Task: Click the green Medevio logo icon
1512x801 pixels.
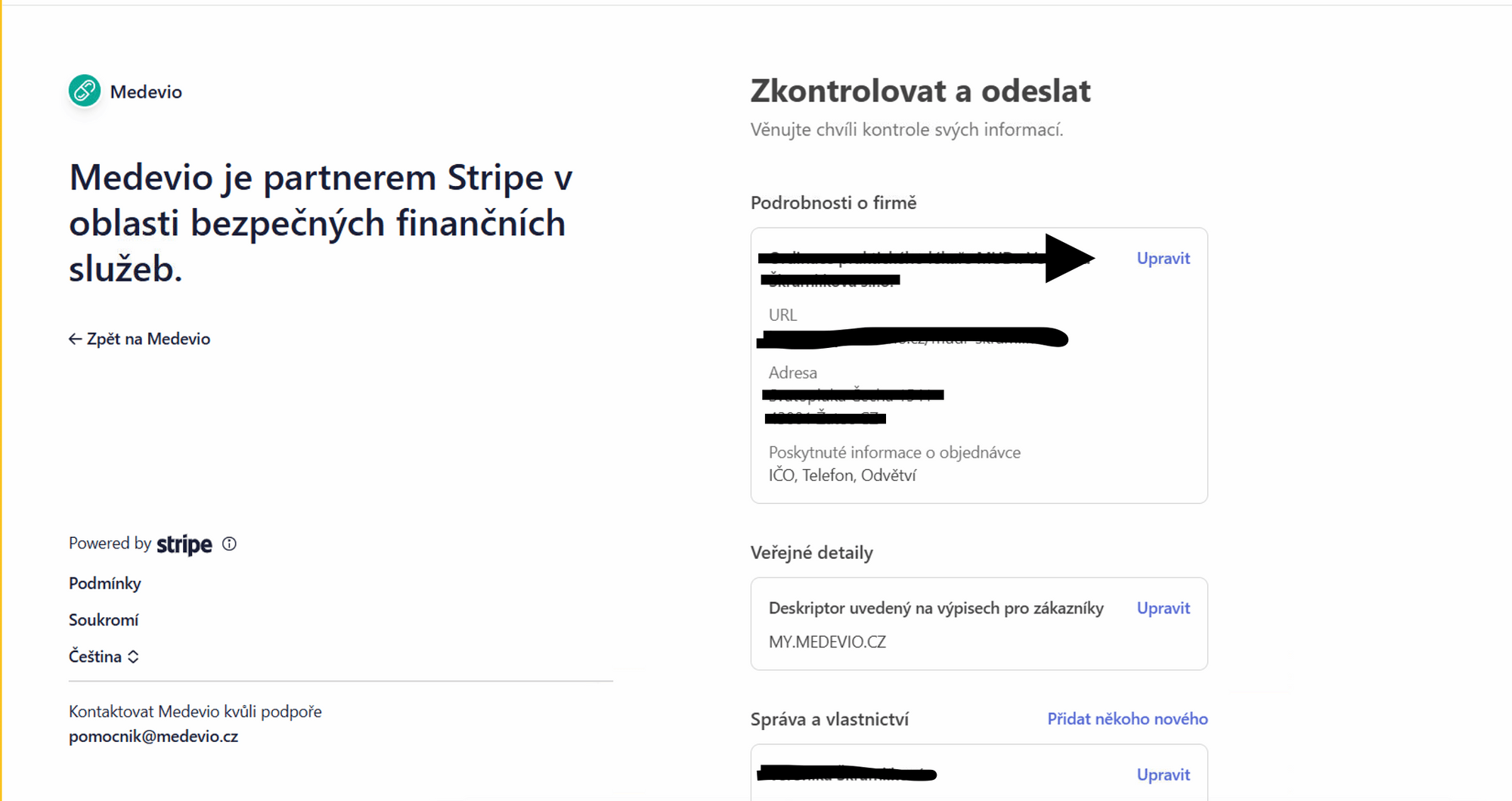Action: point(85,91)
